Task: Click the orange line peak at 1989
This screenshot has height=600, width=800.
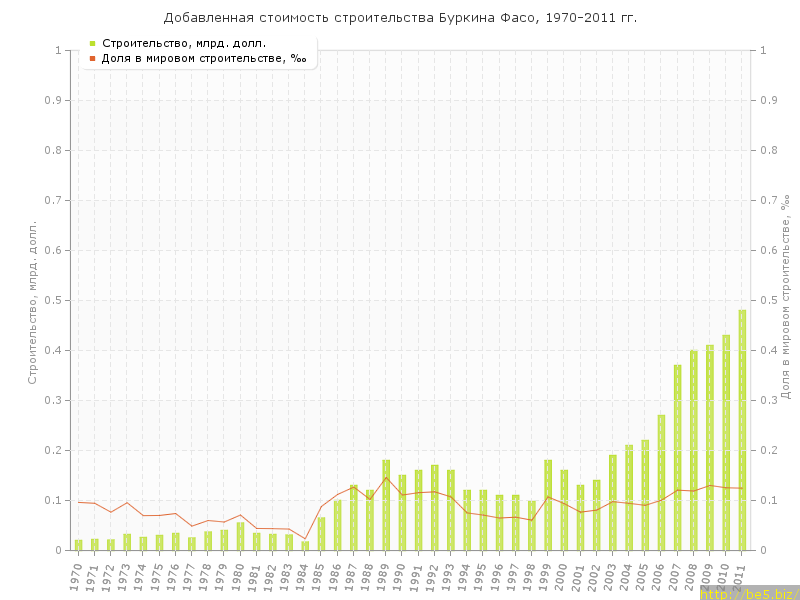Action: pos(386,477)
